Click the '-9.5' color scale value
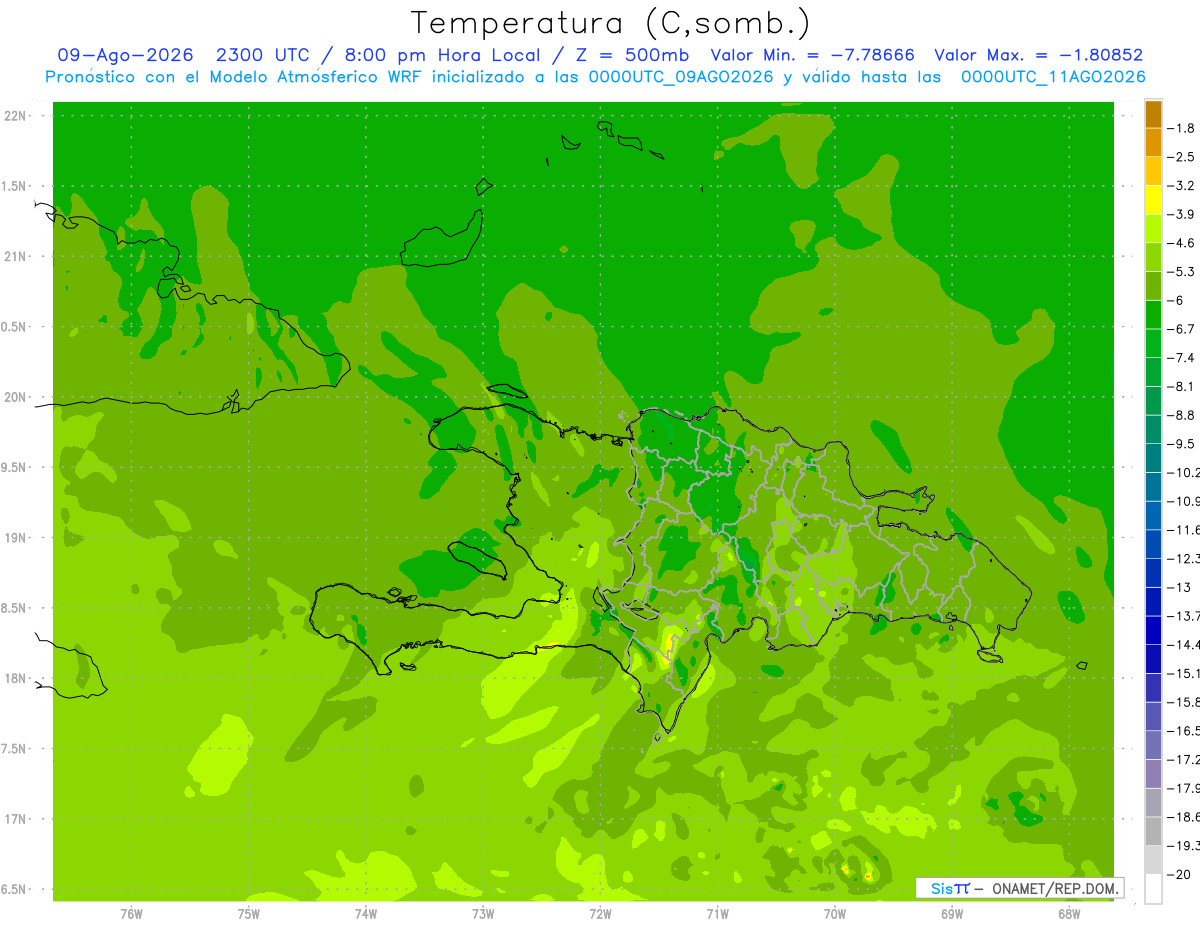This screenshot has width=1200, height=927. (1181, 443)
